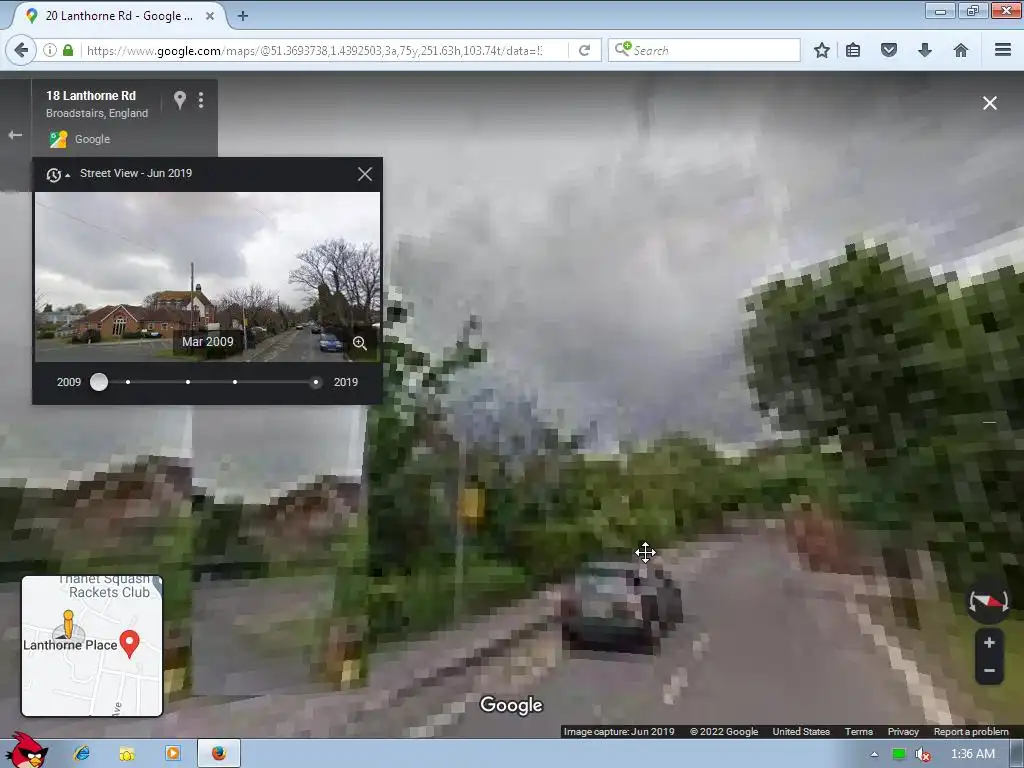Click the 18 Lanthorne Rd address title

91,95
